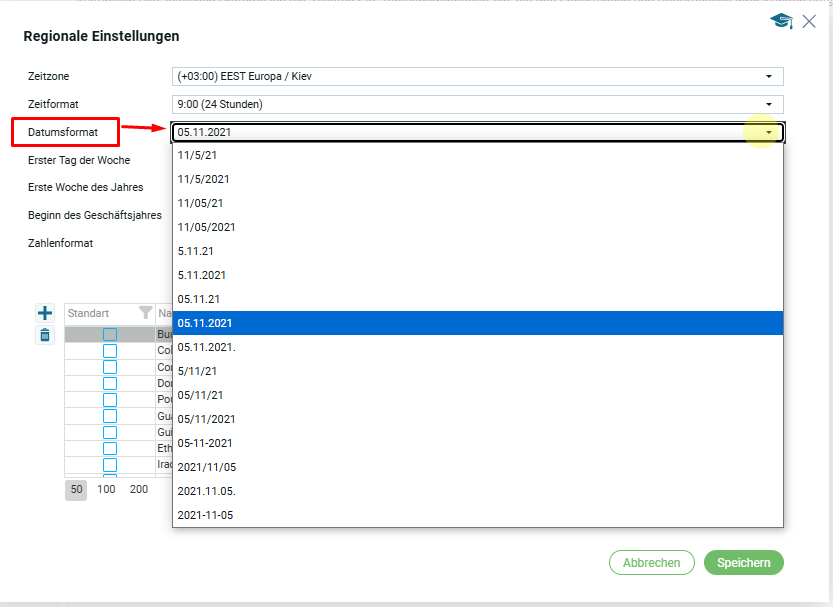The height and width of the screenshot is (607, 833).
Task: Choose the 2021-11-05 date format
Action: (x=205, y=515)
